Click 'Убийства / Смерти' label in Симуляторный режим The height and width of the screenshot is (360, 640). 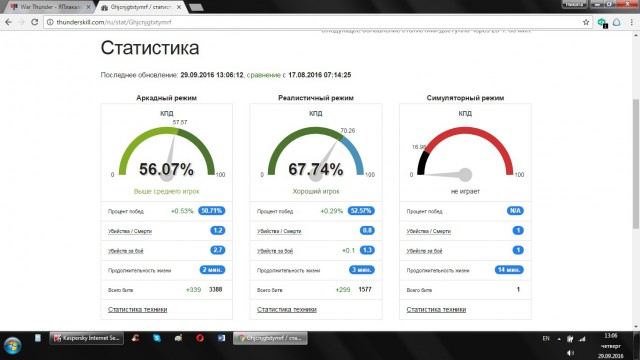tap(429, 231)
